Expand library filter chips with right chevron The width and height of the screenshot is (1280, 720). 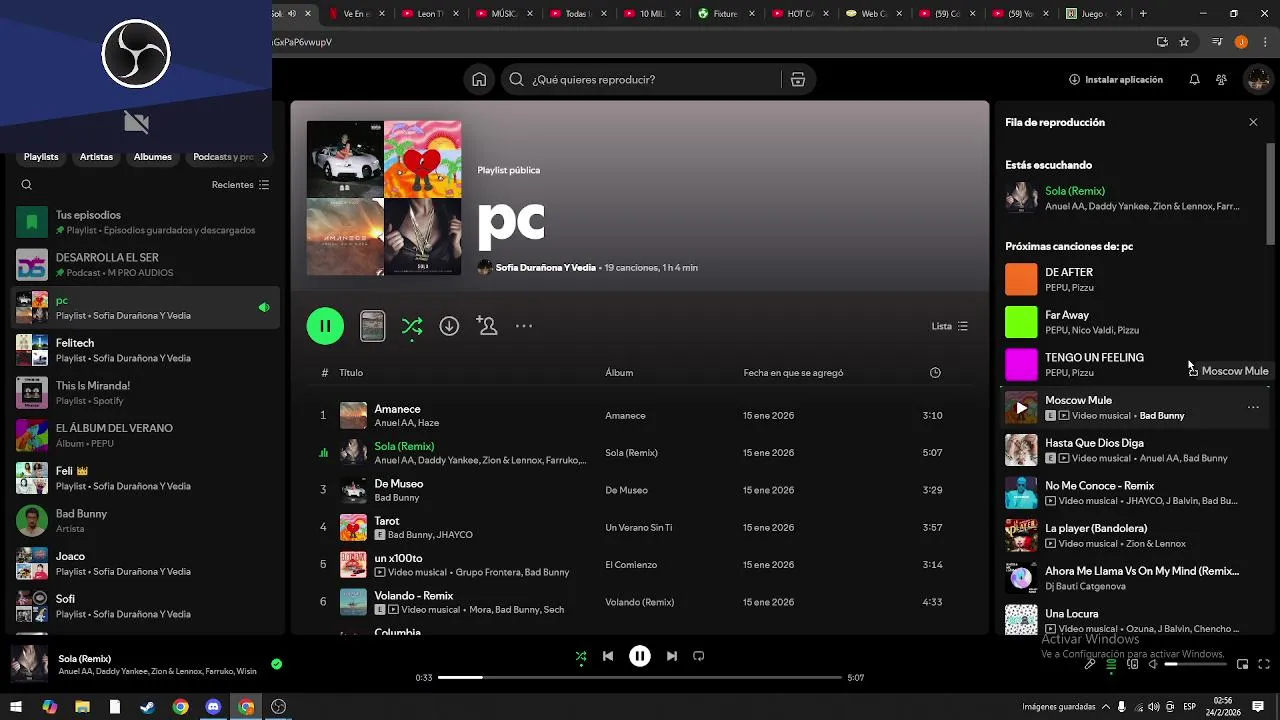coord(264,157)
